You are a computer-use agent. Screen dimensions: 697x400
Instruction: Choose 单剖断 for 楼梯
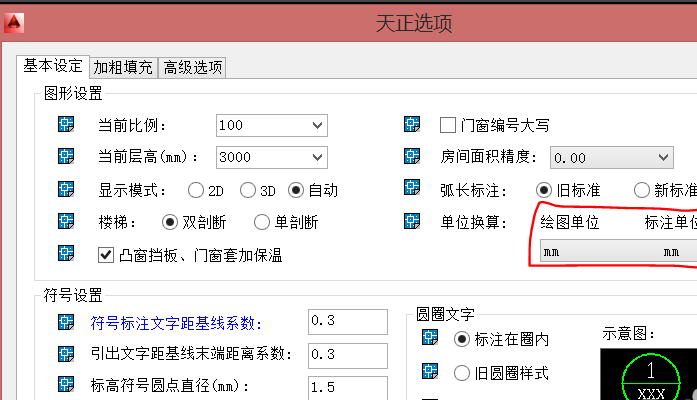(262, 222)
